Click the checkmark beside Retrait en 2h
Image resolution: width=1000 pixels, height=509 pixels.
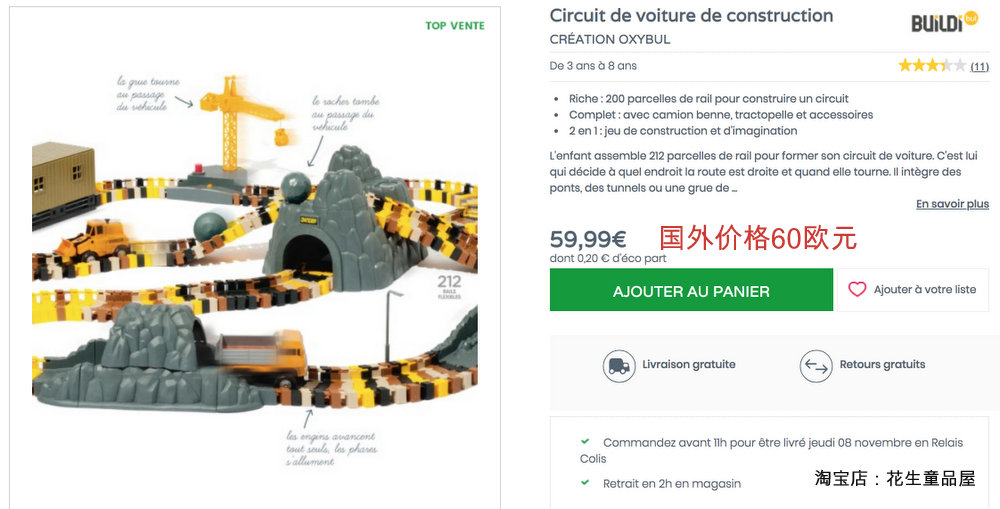point(585,483)
